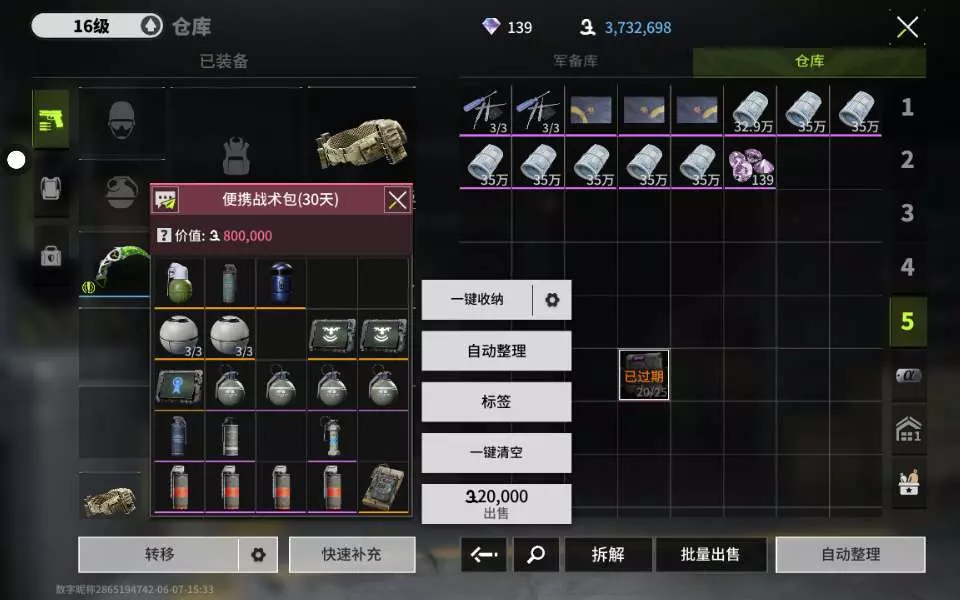Click the question mark next to 价值
960x600 pixels.
tap(163, 235)
